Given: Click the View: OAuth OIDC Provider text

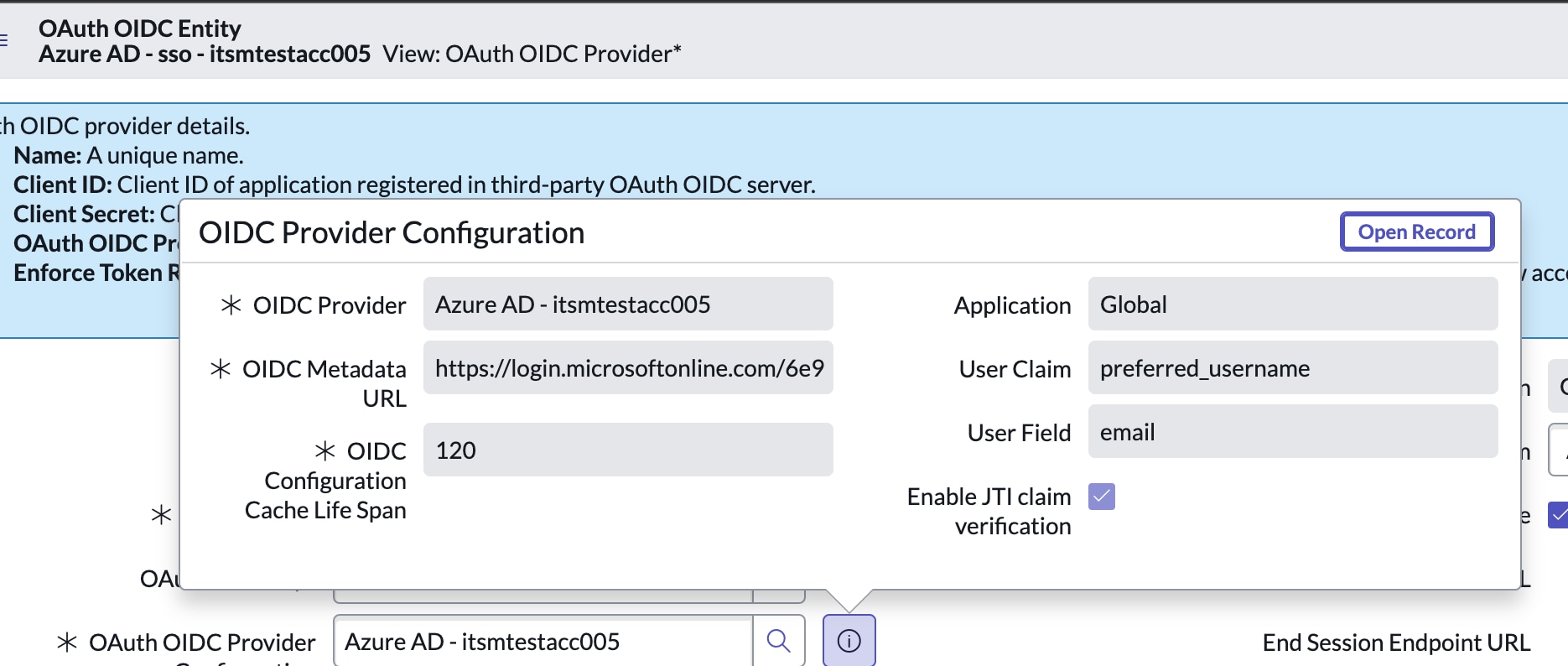Looking at the screenshot, I should (532, 54).
